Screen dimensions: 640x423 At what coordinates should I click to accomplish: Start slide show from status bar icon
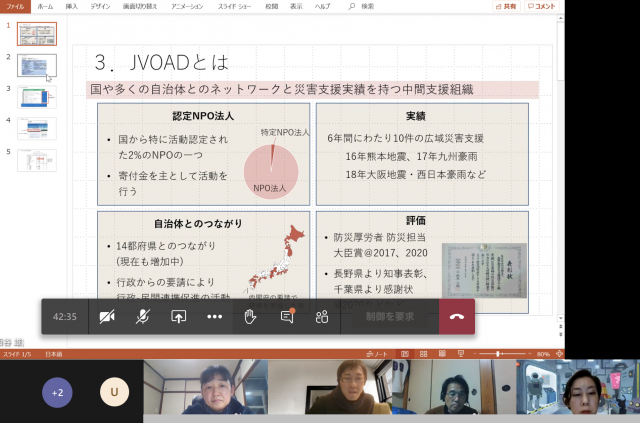click(x=461, y=354)
